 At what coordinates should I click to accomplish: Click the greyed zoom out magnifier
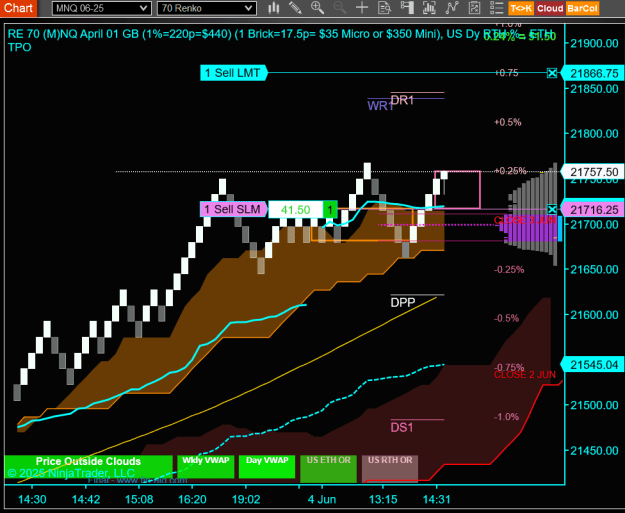(x=340, y=8)
